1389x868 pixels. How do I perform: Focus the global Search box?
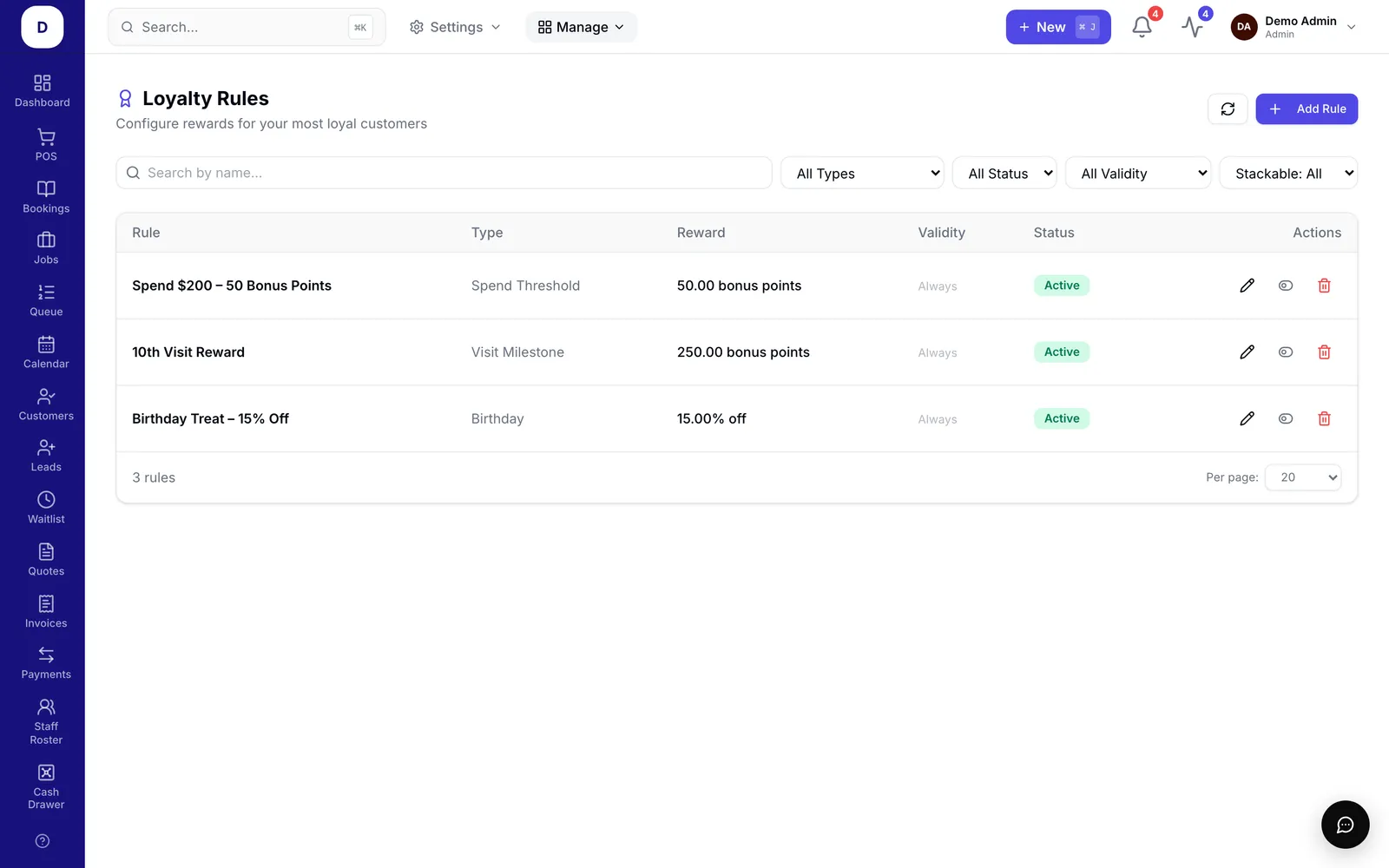point(247,27)
